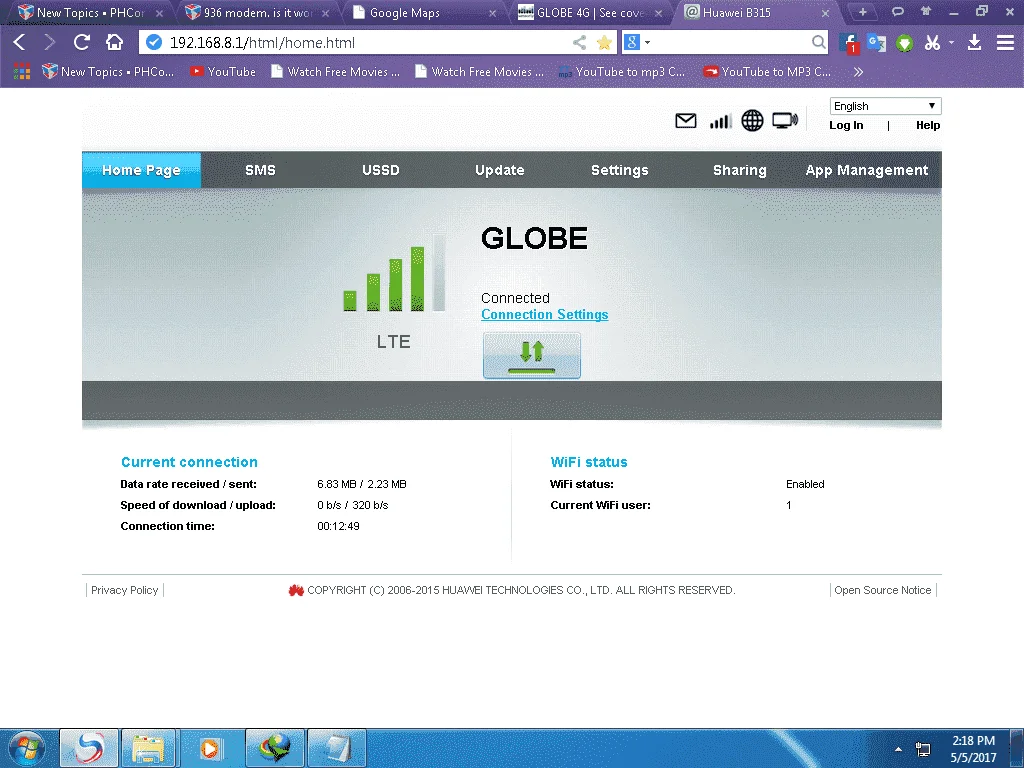Open the browser hamburger menu

(1005, 43)
